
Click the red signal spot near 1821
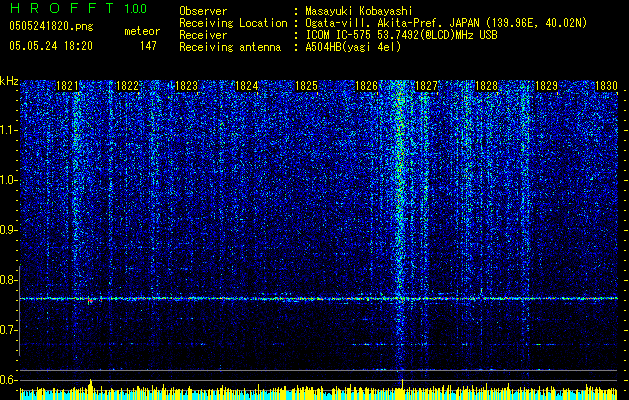pyautogui.click(x=90, y=300)
